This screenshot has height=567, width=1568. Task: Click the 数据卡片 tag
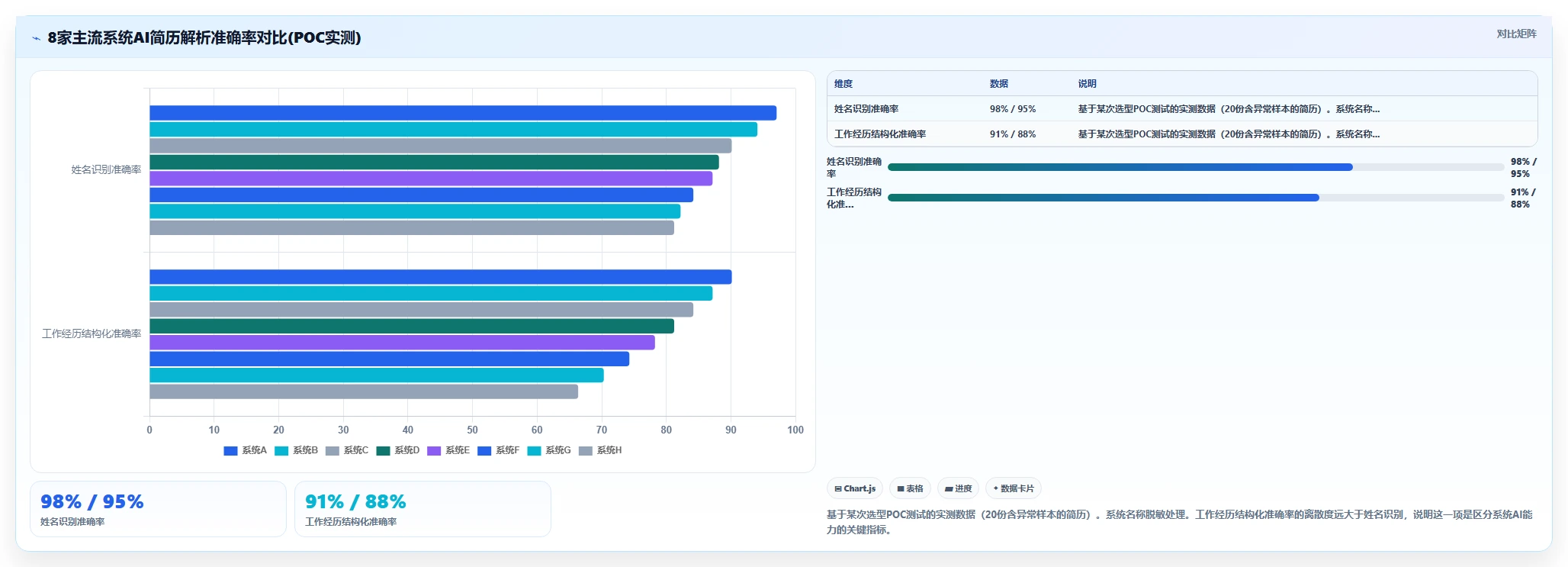pos(1014,488)
